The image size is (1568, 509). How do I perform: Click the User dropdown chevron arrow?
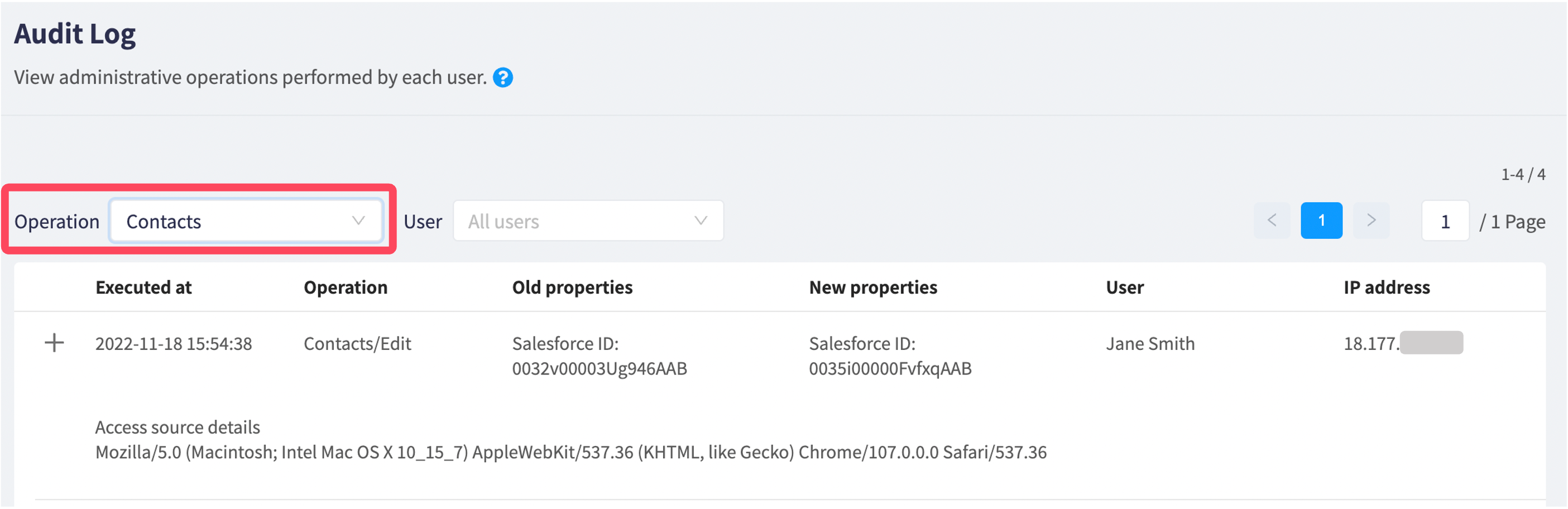tap(701, 220)
